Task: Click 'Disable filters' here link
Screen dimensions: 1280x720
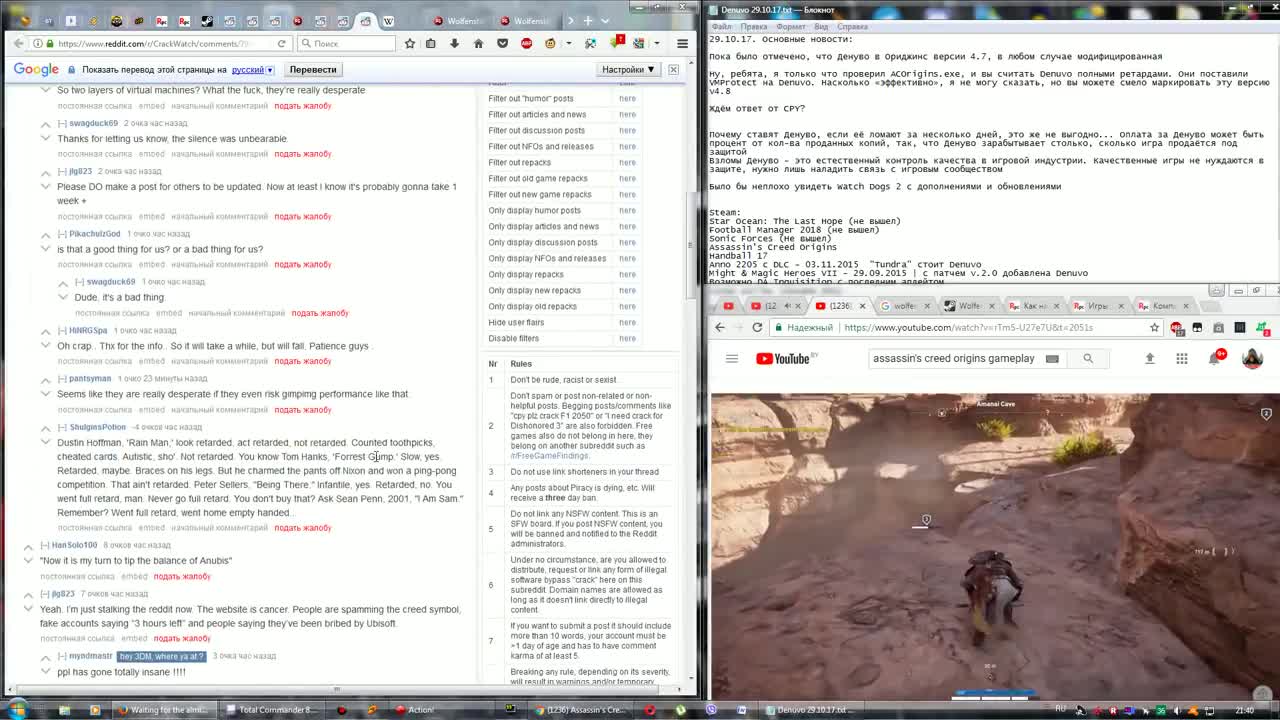Action: pyautogui.click(x=627, y=338)
